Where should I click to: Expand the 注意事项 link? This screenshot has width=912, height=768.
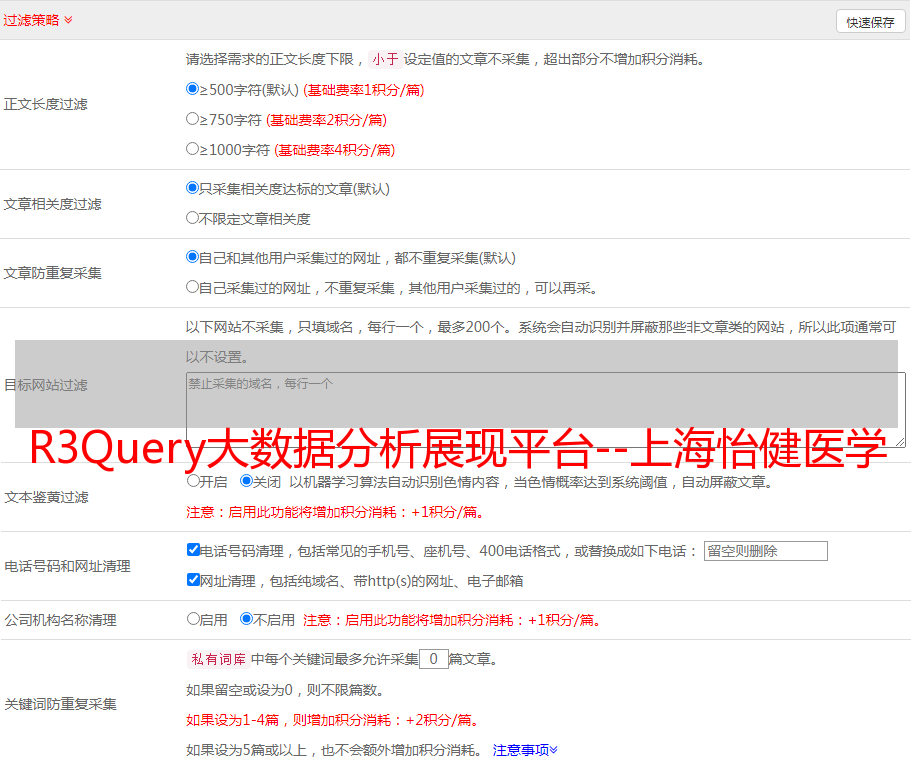point(525,750)
